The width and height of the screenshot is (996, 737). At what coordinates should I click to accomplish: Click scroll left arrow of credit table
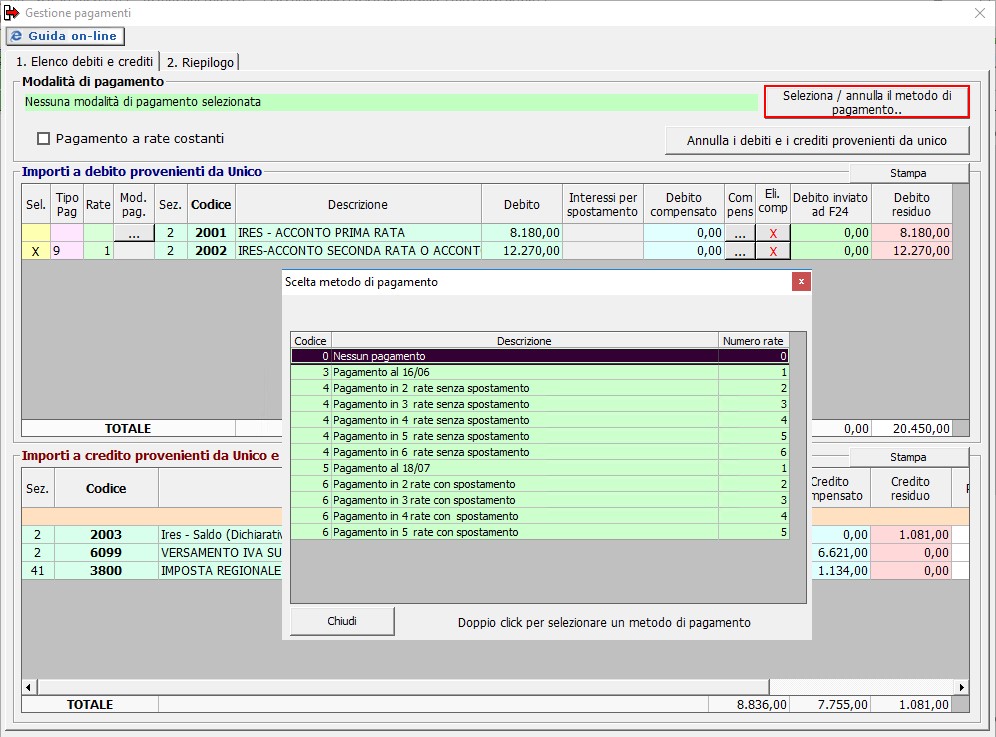(28, 687)
